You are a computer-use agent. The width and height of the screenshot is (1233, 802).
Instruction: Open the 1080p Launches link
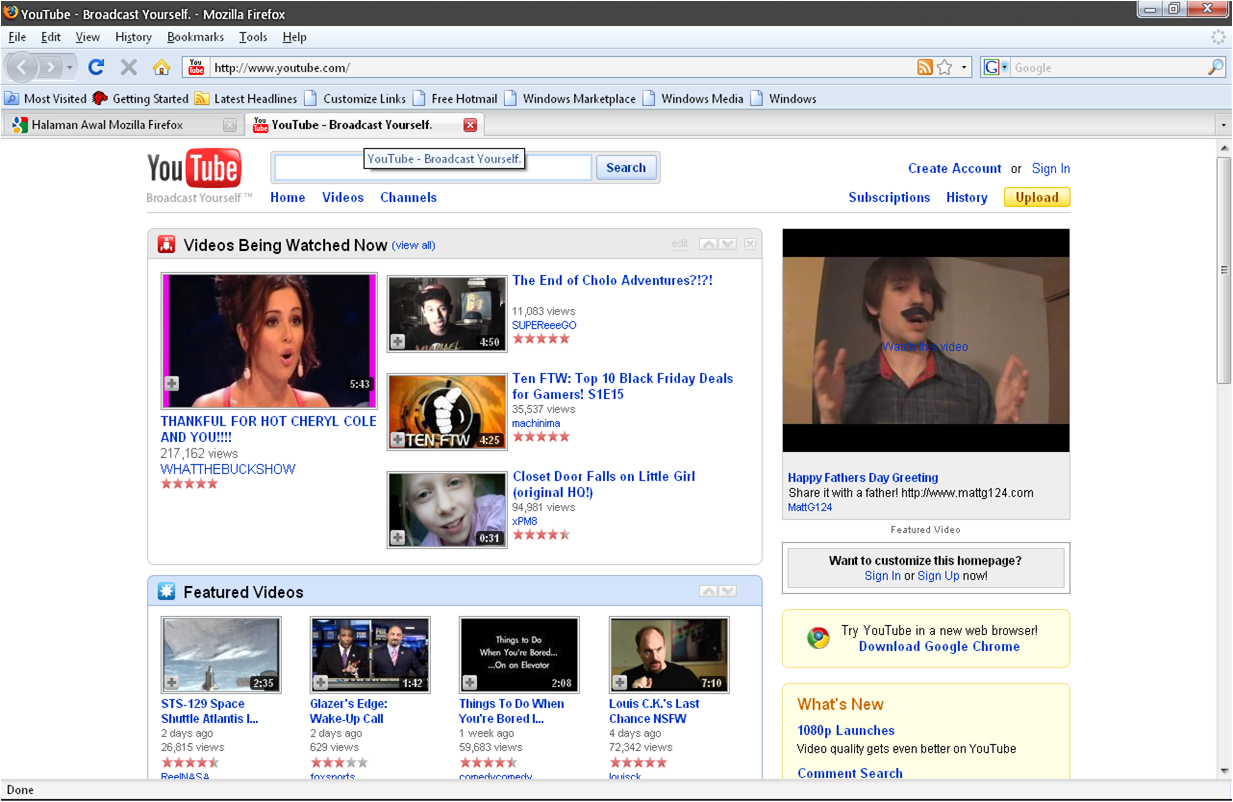(x=846, y=730)
